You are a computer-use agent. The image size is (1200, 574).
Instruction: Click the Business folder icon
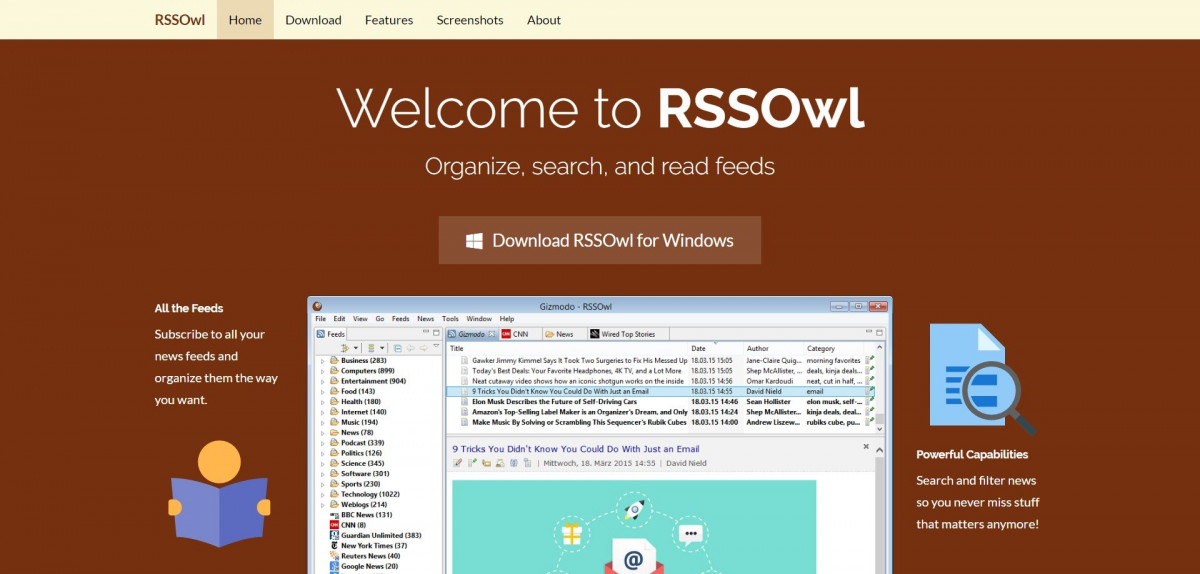point(334,360)
